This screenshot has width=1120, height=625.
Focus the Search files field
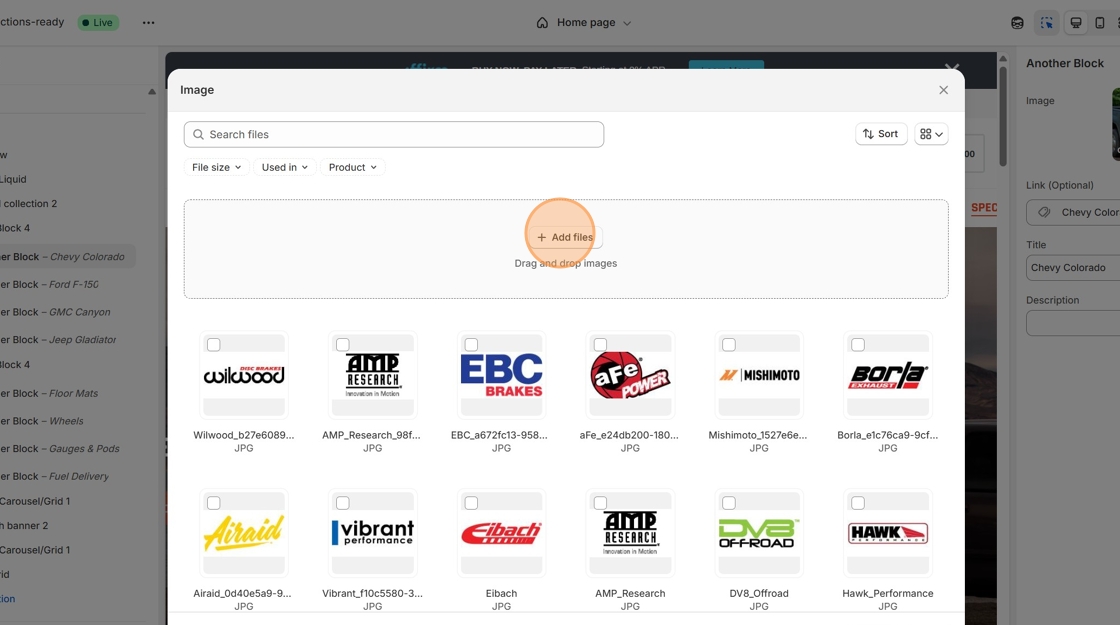pos(394,134)
